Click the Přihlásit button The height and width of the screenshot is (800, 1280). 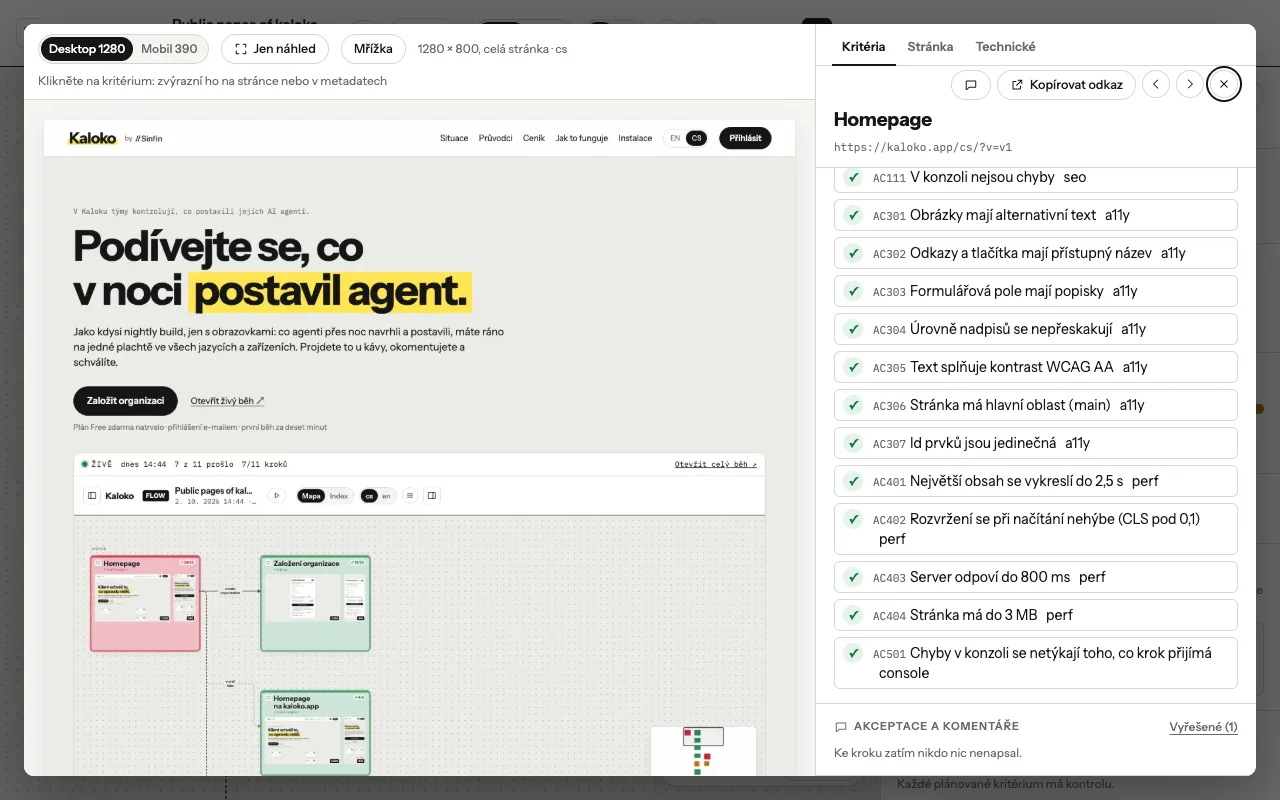[x=745, y=138]
